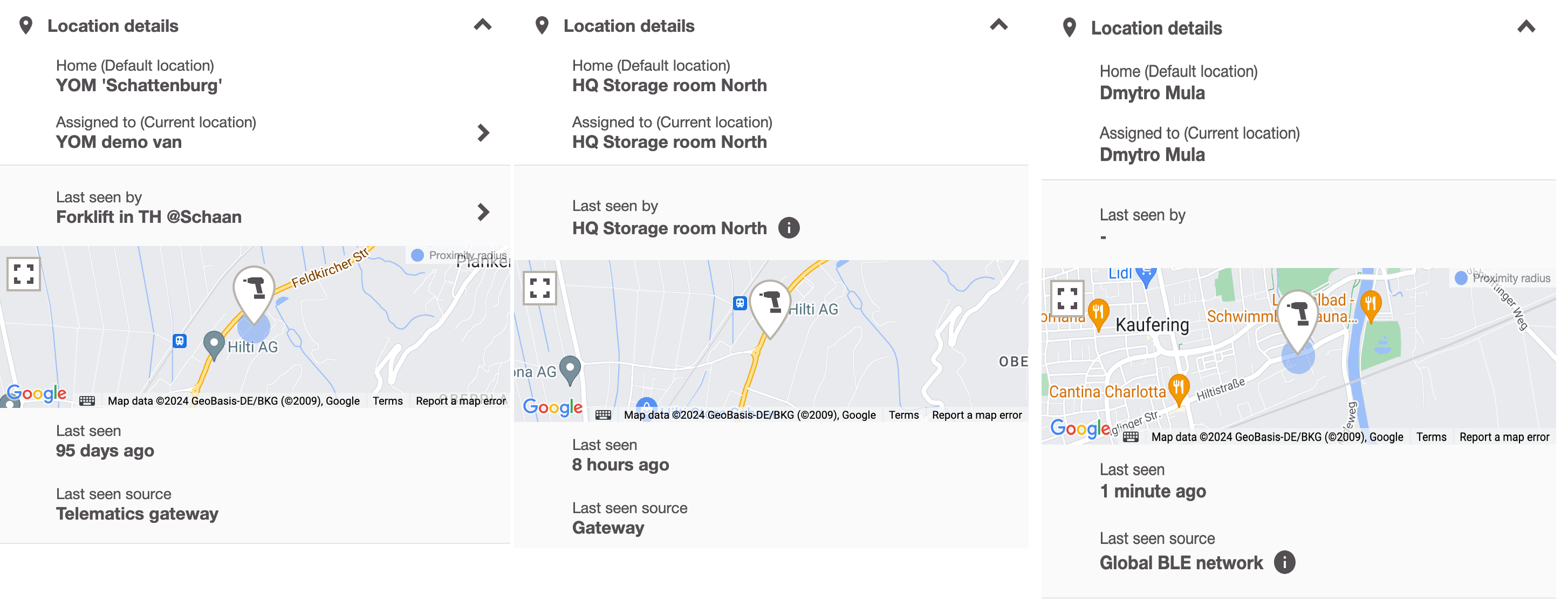1568x600 pixels.
Task: Collapse the middle Location details panel
Action: click(x=999, y=25)
